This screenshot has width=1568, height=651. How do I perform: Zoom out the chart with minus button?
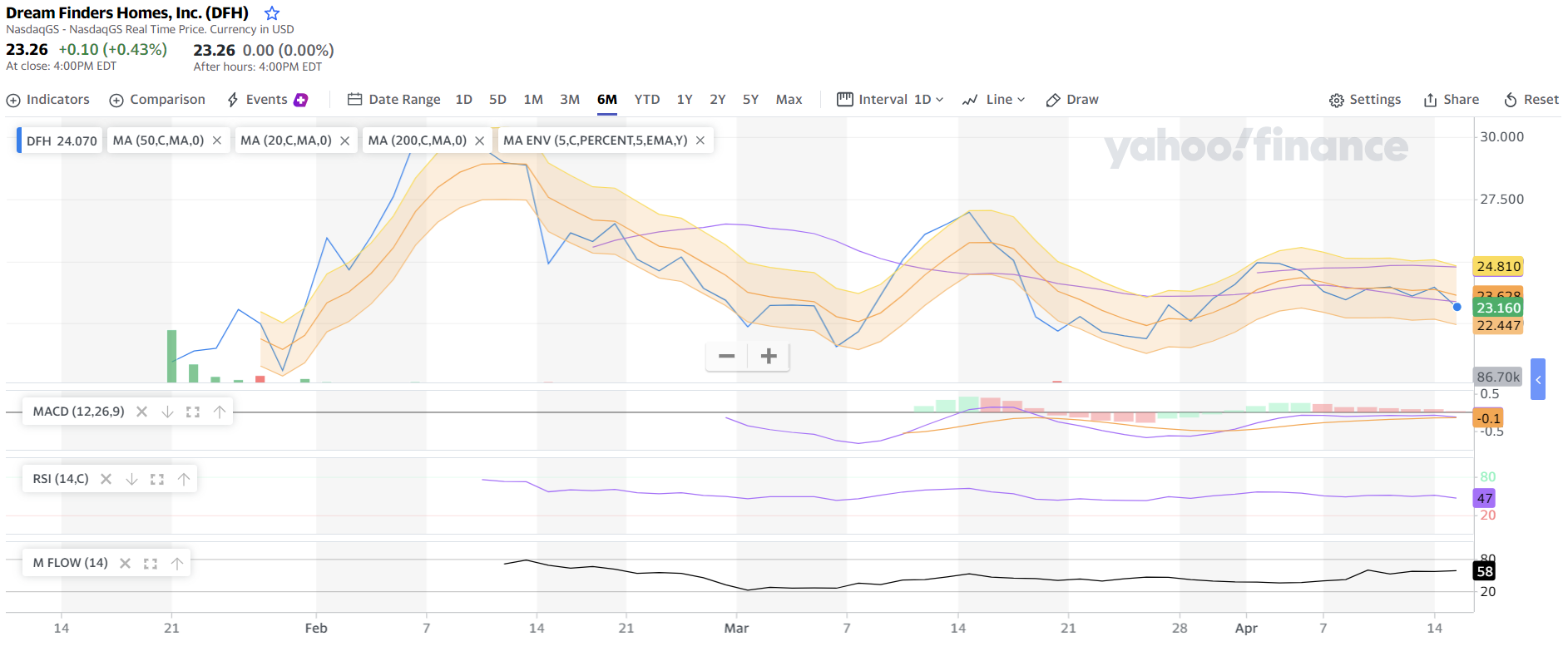(727, 356)
